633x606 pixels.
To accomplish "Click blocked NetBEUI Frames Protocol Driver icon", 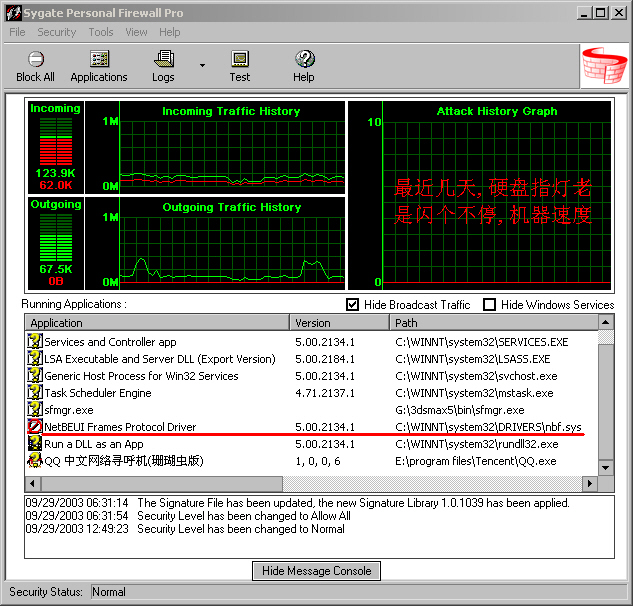I will click(x=35, y=426).
